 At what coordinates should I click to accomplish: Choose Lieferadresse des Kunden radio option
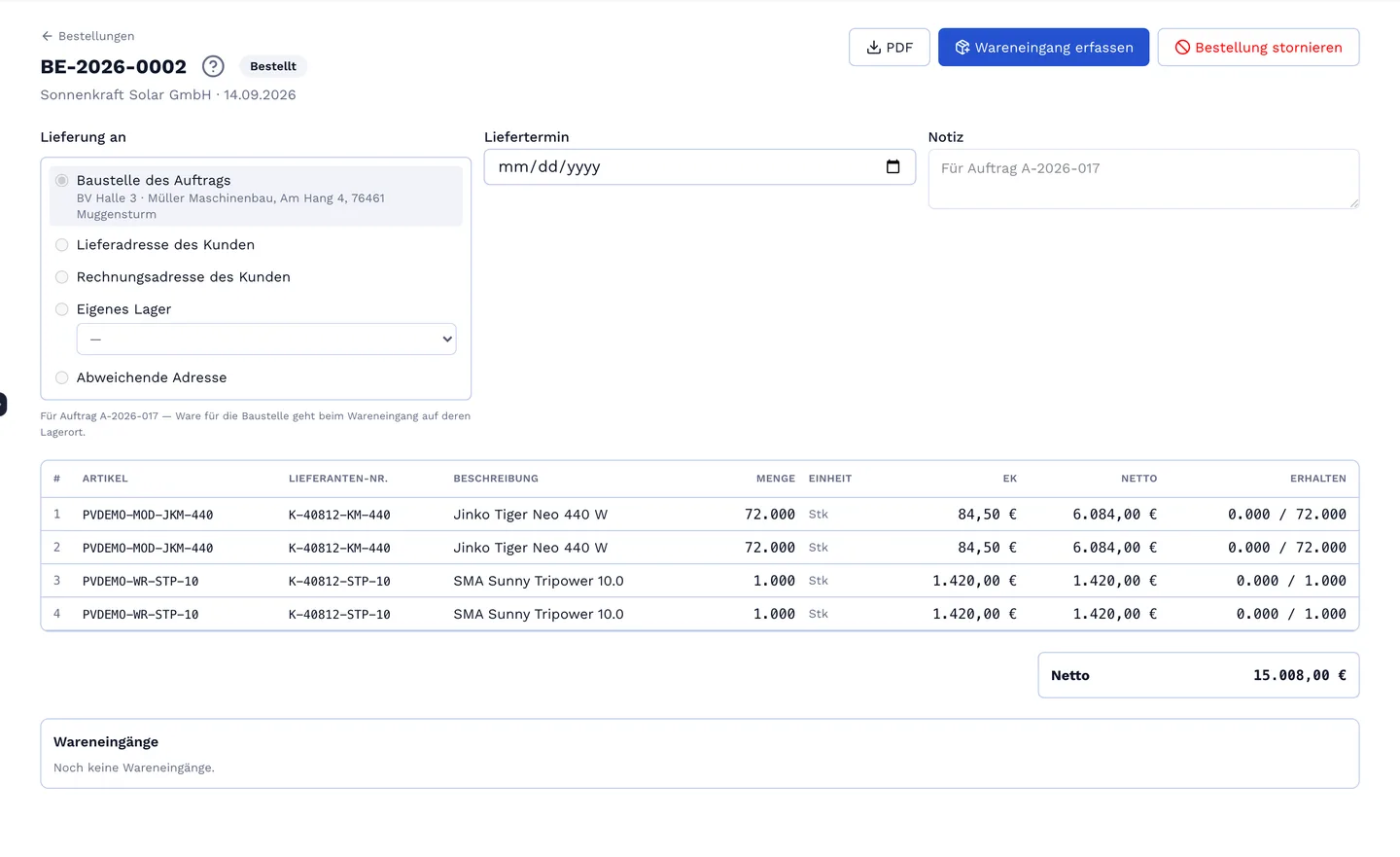tap(62, 245)
